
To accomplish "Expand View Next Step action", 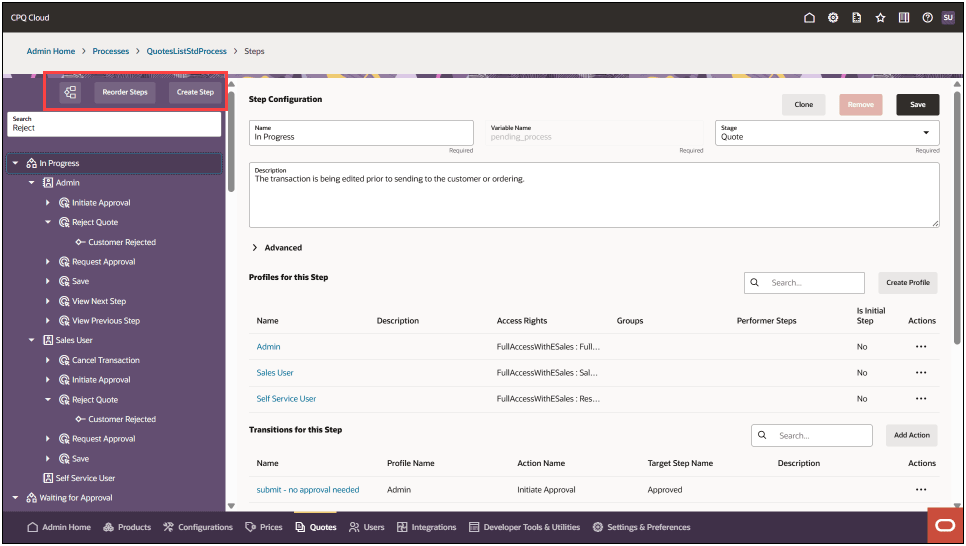I will click(47, 301).
